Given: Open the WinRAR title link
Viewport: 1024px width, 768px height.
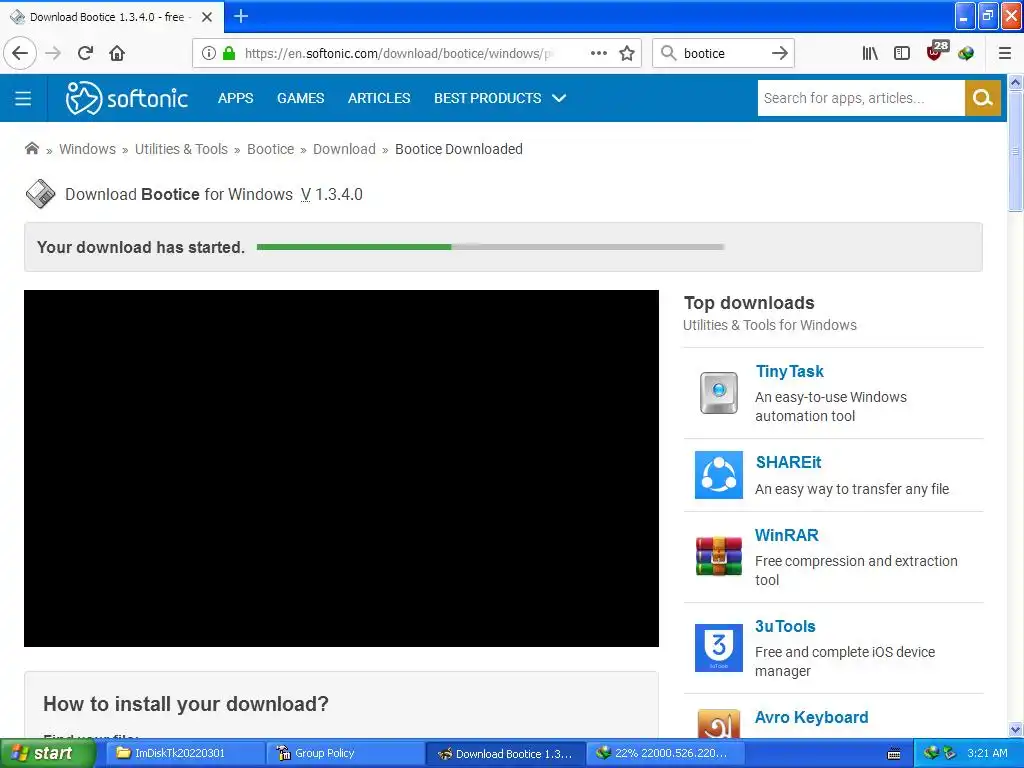Looking at the screenshot, I should (x=786, y=536).
